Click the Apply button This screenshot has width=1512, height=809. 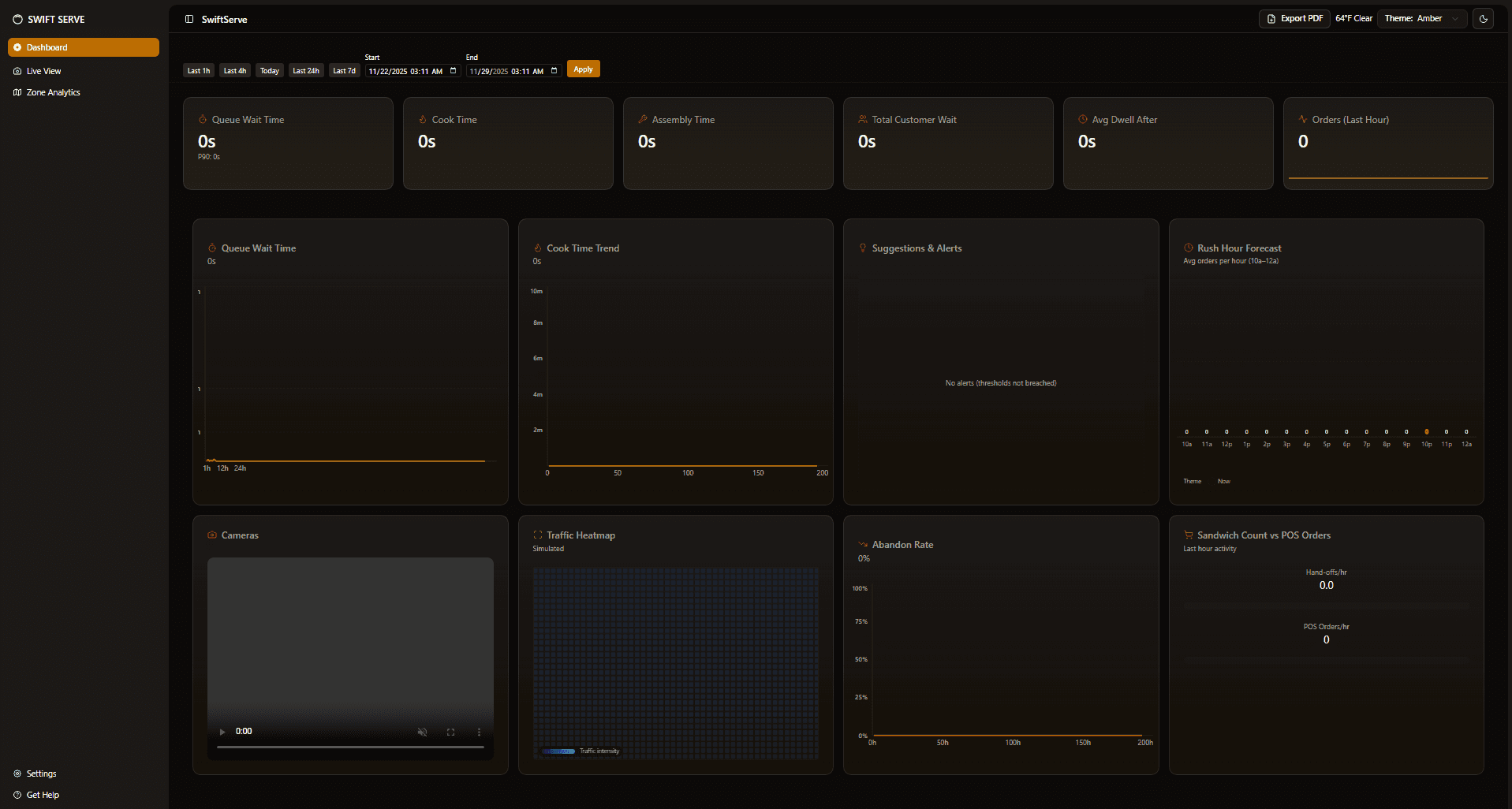coord(583,69)
